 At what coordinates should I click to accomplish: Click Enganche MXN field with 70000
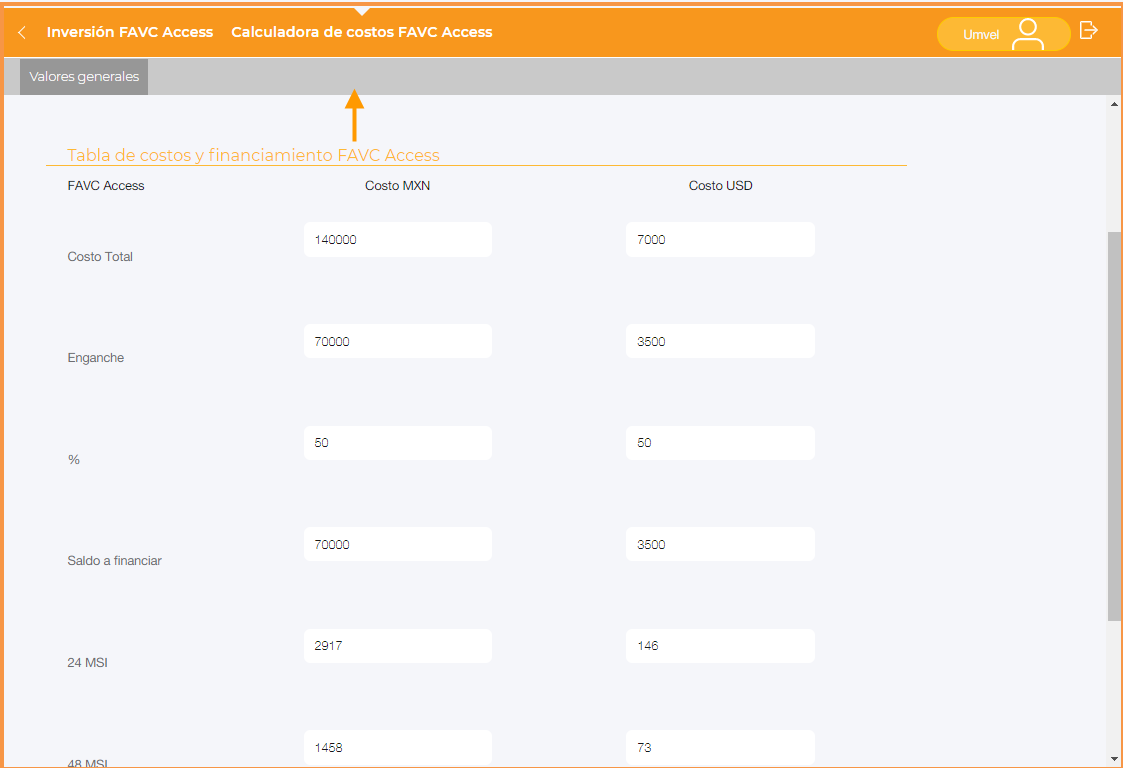coord(397,341)
